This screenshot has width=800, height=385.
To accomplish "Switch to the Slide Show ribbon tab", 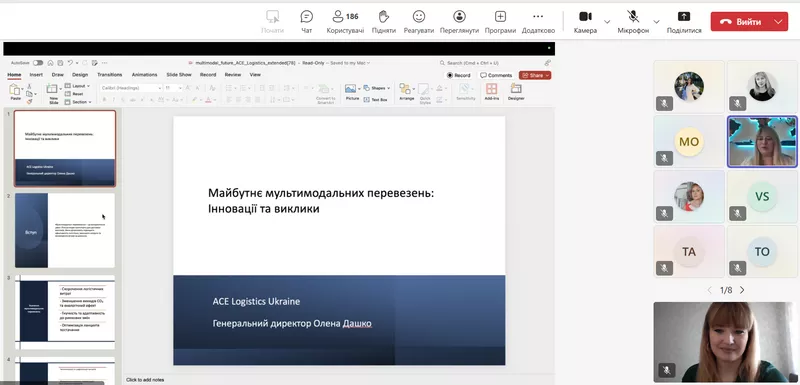I will pos(179,74).
